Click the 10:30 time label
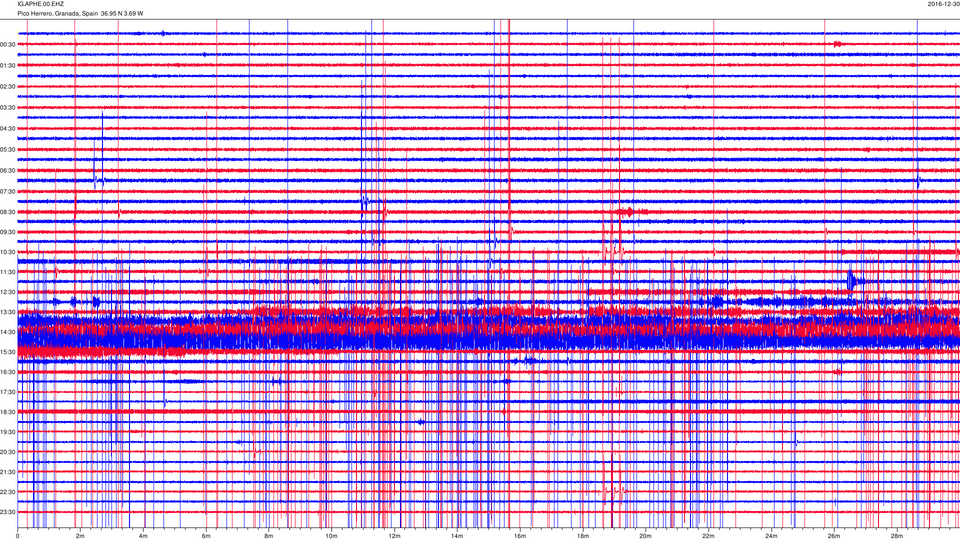960x540 pixels. click(8, 252)
